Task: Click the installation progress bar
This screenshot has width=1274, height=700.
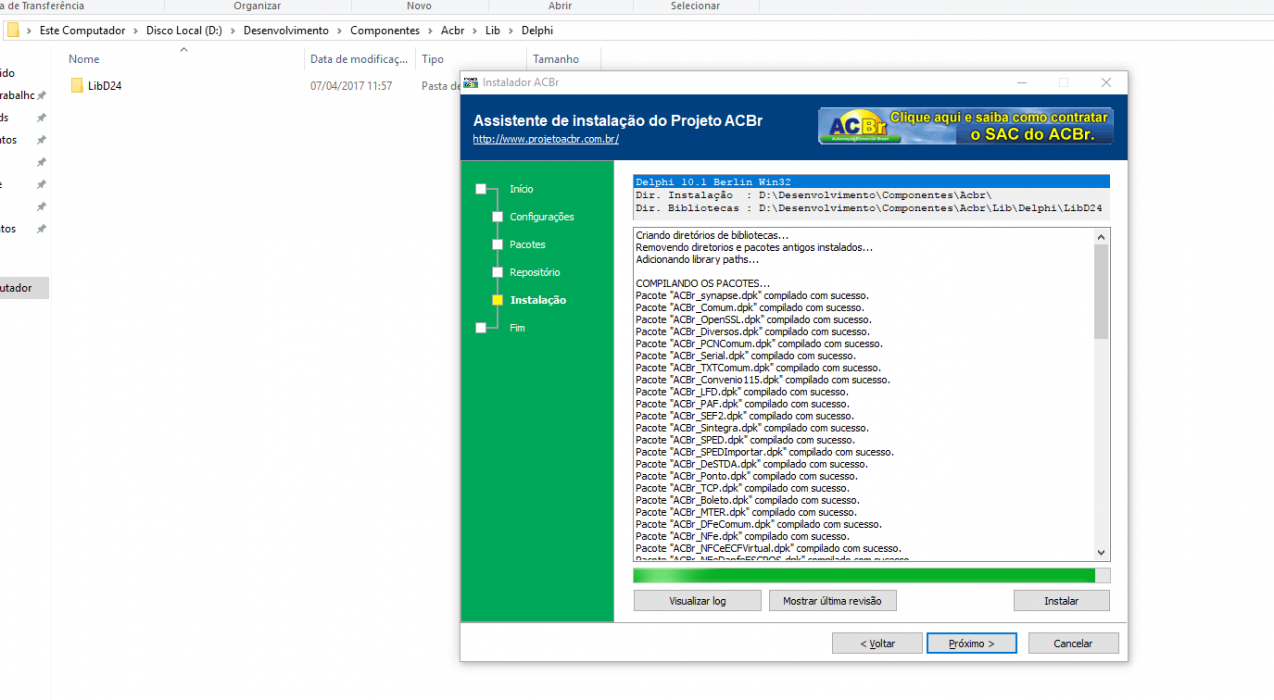Action: [871, 576]
